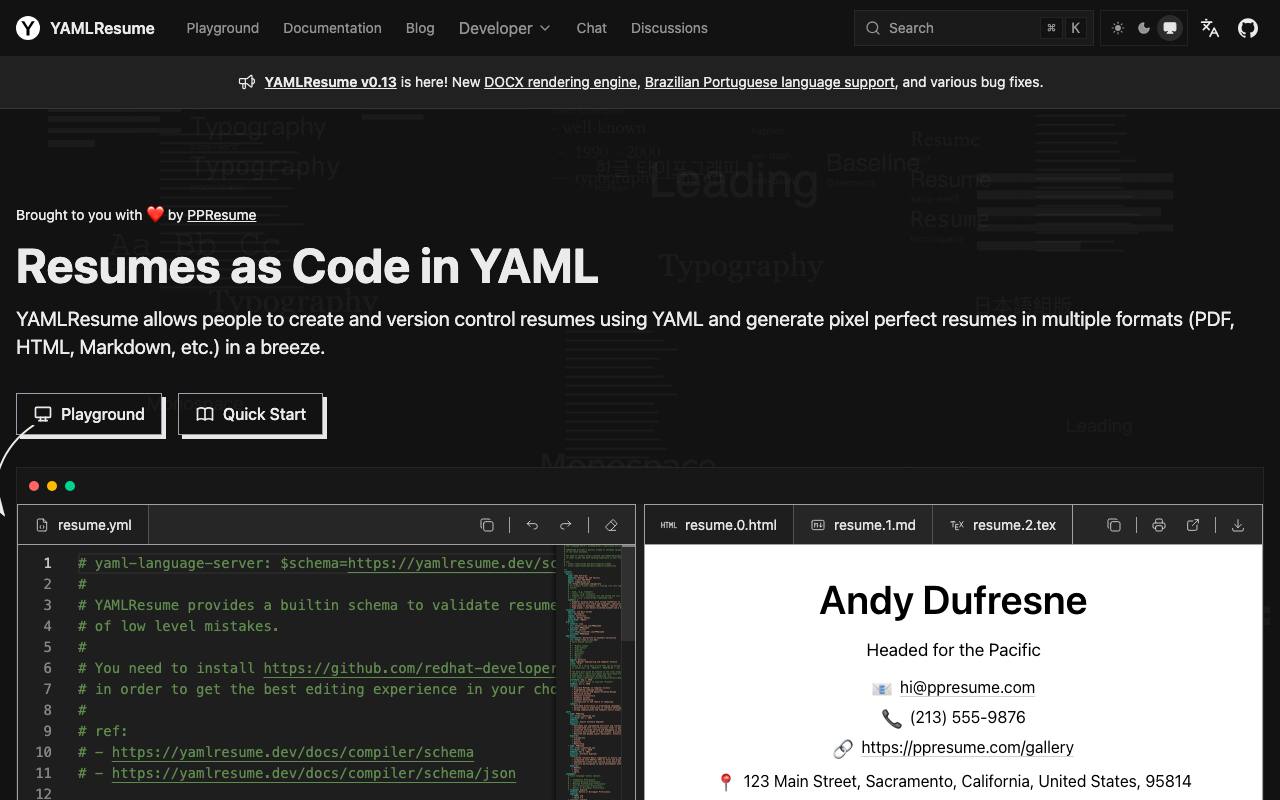The image size is (1280, 800).
Task: Switch to the resume.2.tex tab
Action: 1003,525
